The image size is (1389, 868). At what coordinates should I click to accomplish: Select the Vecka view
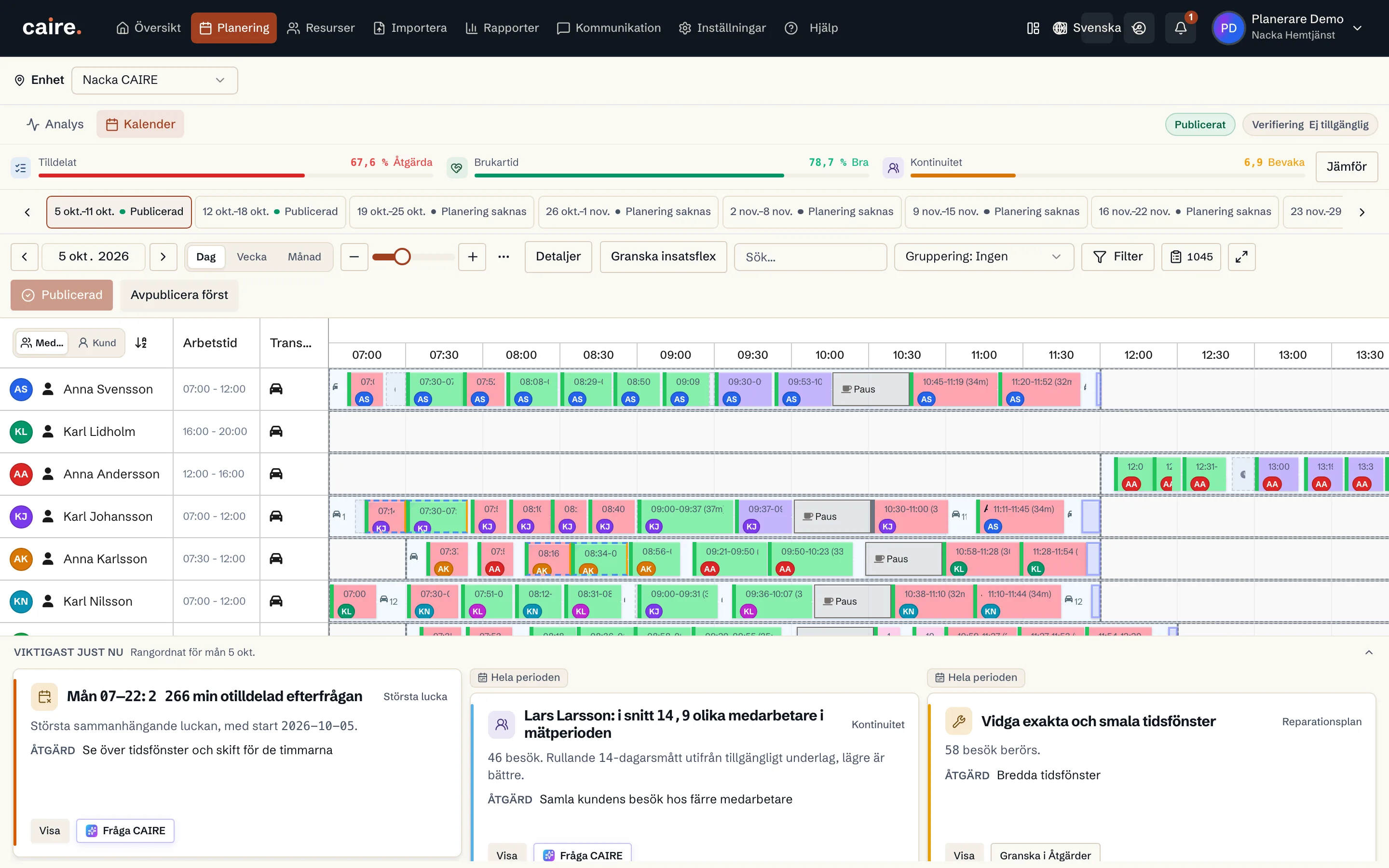pyautogui.click(x=251, y=257)
